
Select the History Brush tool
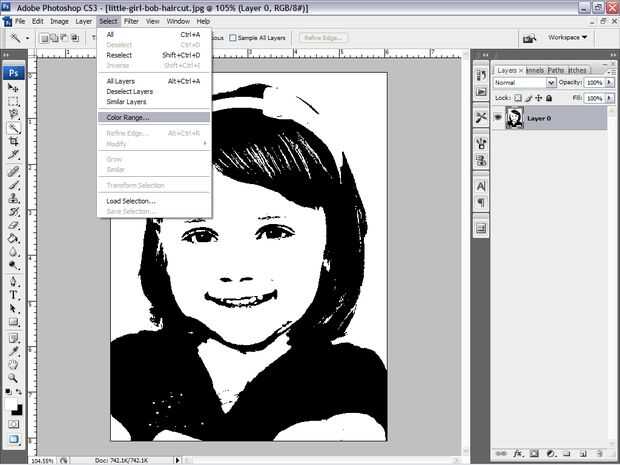pos(13,212)
